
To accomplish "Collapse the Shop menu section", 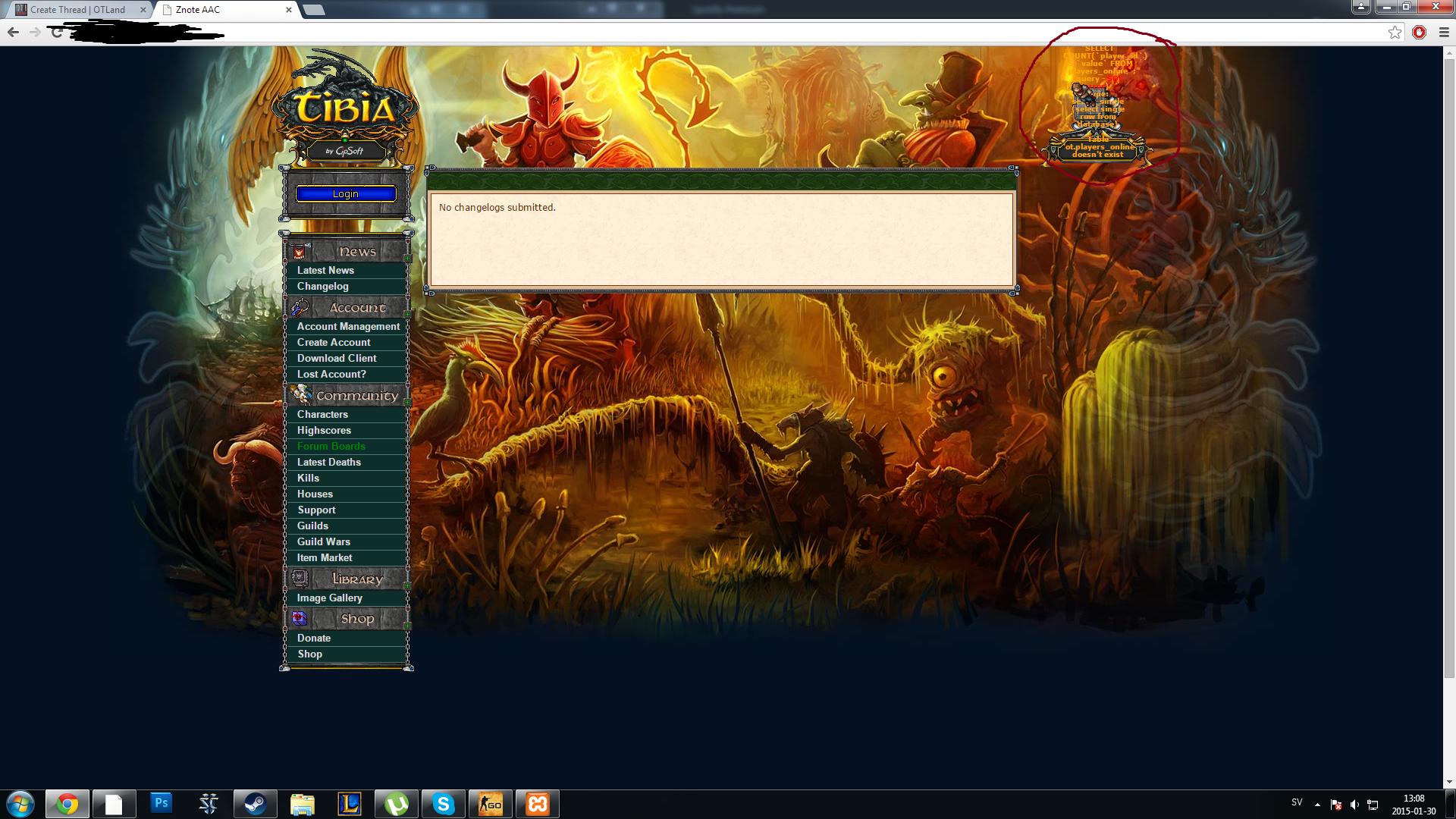I will [407, 626].
